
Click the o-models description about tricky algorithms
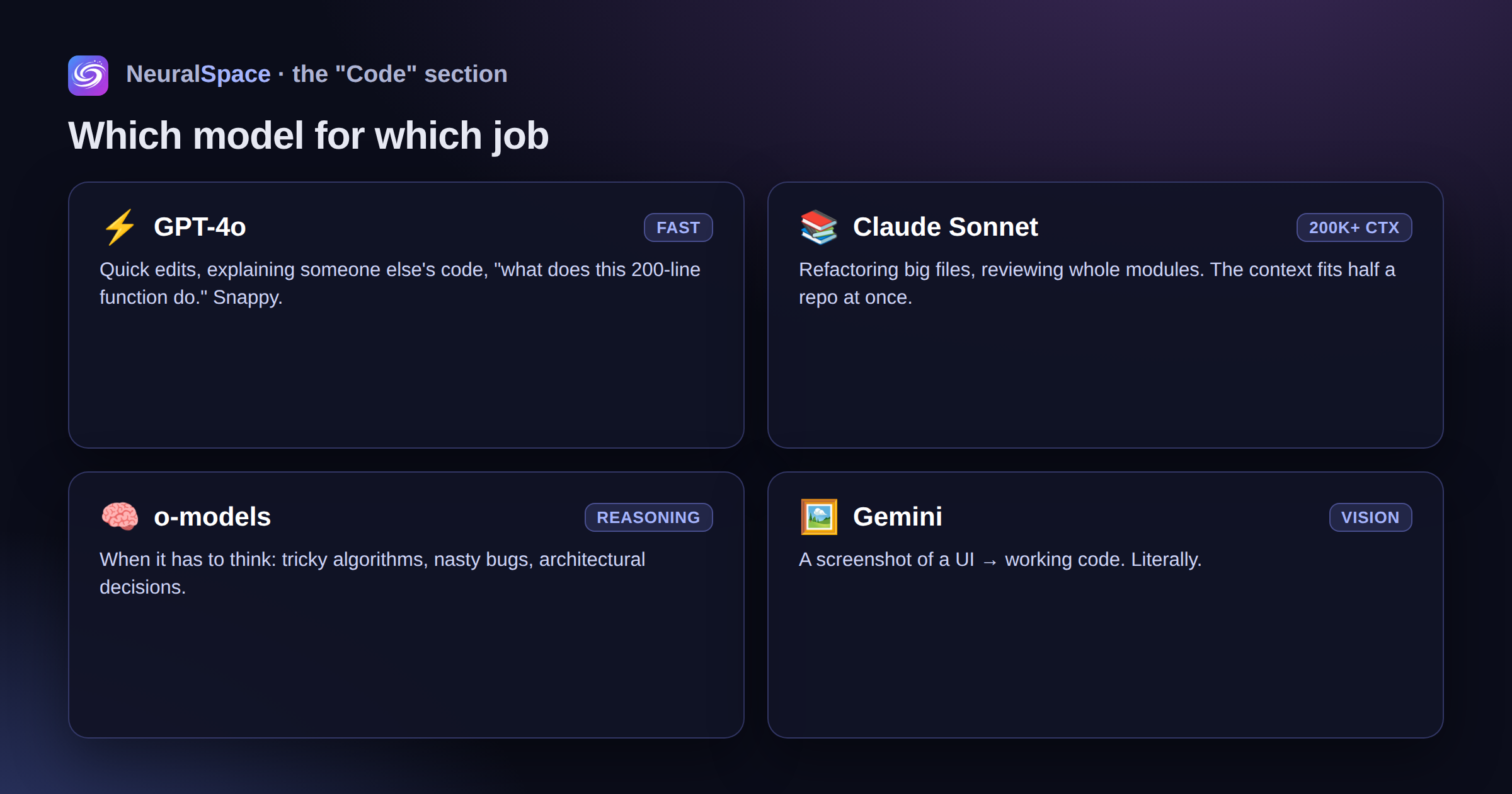point(372,573)
